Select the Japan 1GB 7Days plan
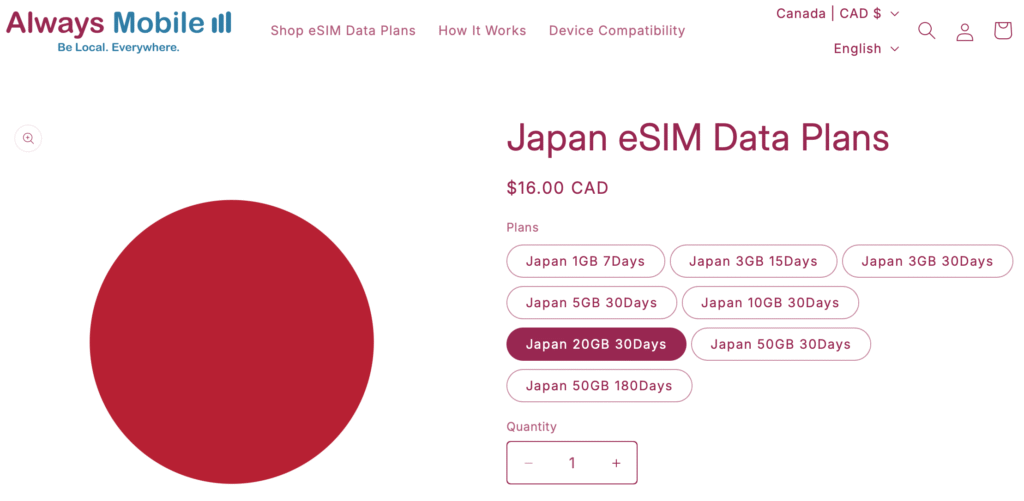 click(x=585, y=261)
